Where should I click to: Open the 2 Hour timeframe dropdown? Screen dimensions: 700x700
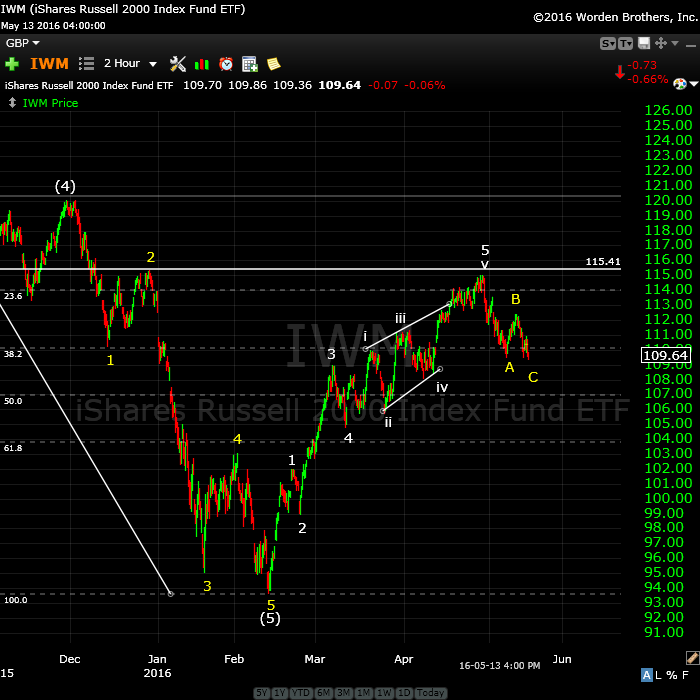(x=130, y=63)
